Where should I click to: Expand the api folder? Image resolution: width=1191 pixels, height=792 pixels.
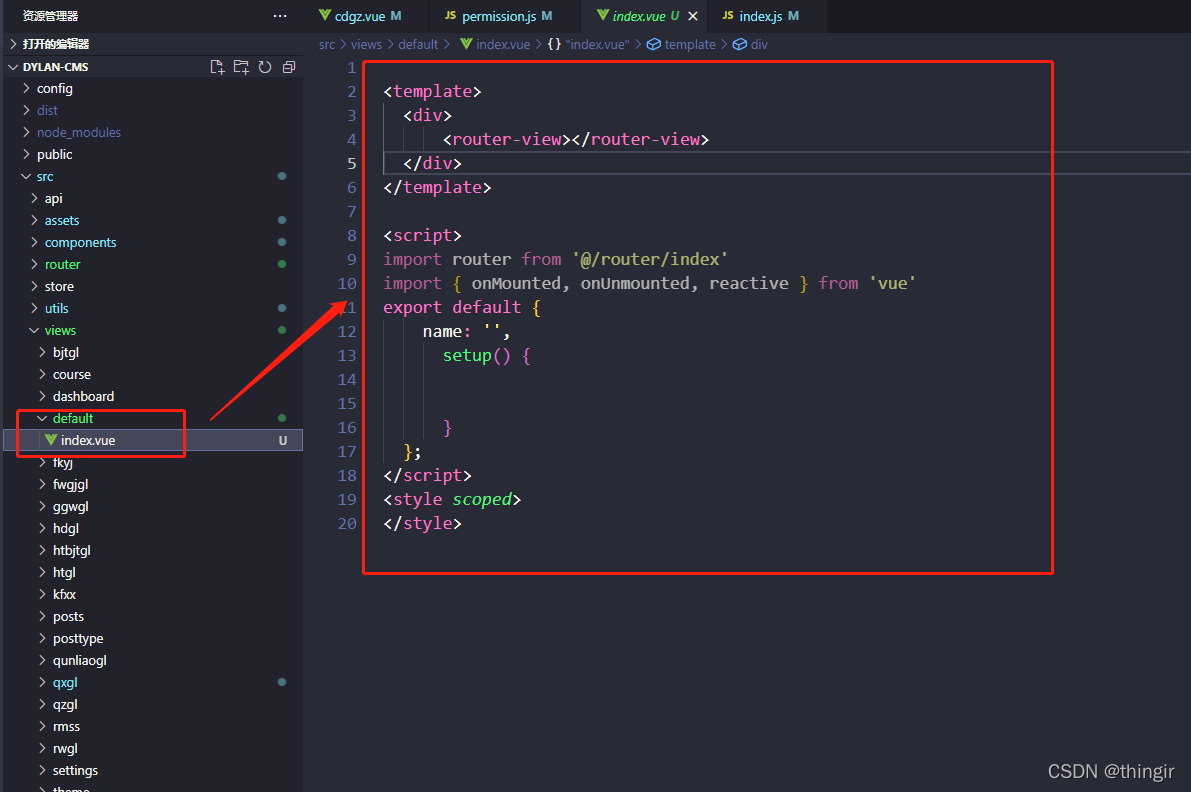click(153, 198)
